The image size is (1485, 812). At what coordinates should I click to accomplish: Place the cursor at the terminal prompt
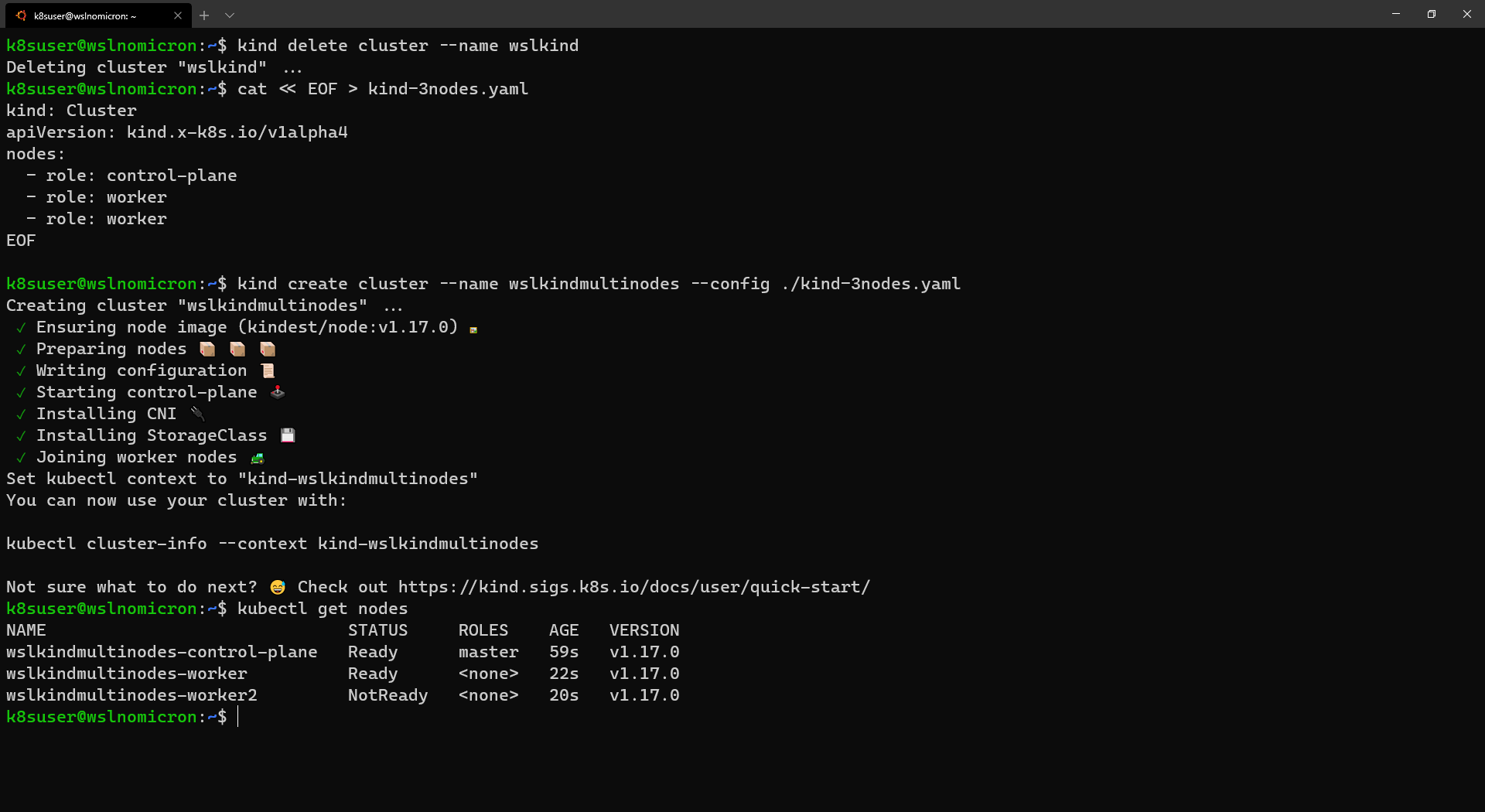click(237, 718)
